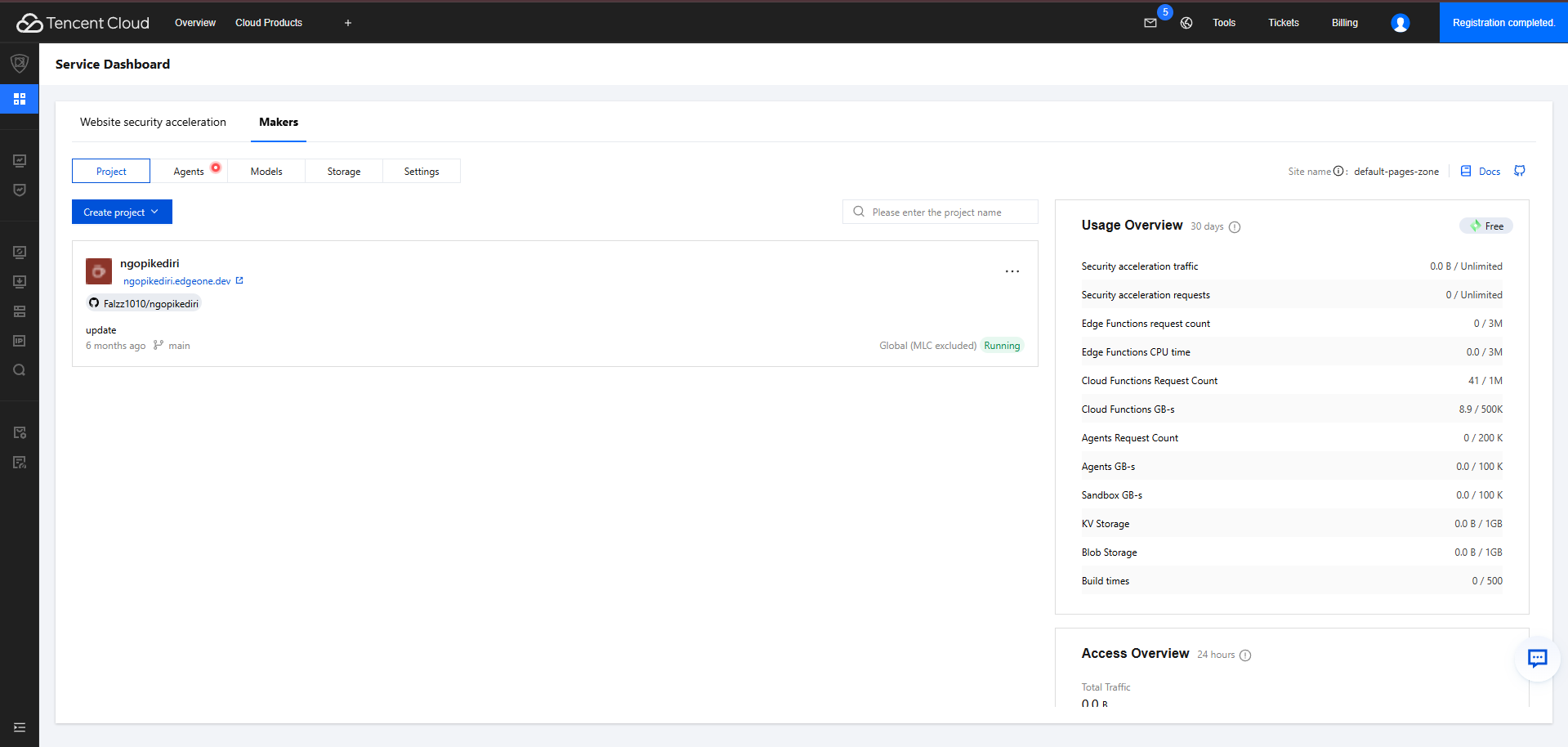Open the language globe icon

point(1186,23)
